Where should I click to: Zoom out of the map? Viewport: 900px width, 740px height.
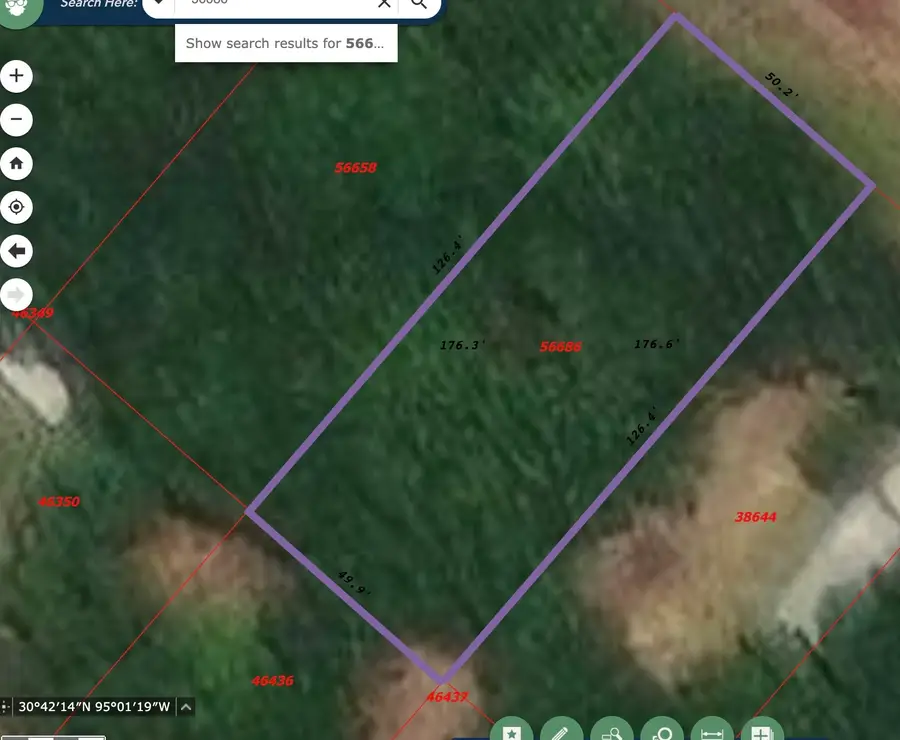pyautogui.click(x=16, y=120)
